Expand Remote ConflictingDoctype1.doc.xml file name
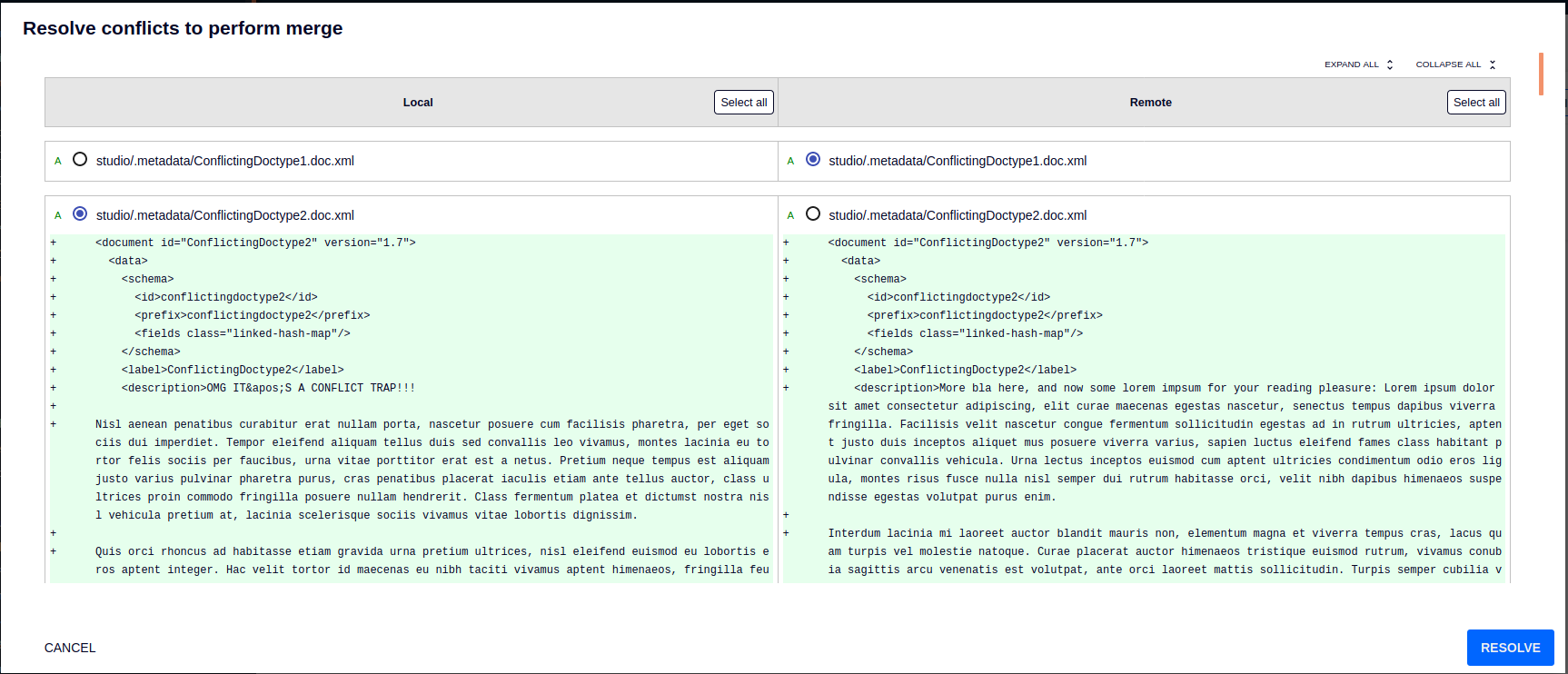 tap(958, 161)
